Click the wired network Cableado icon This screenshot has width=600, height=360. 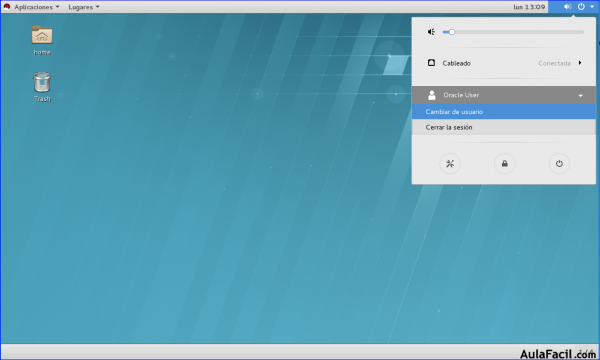[x=431, y=63]
